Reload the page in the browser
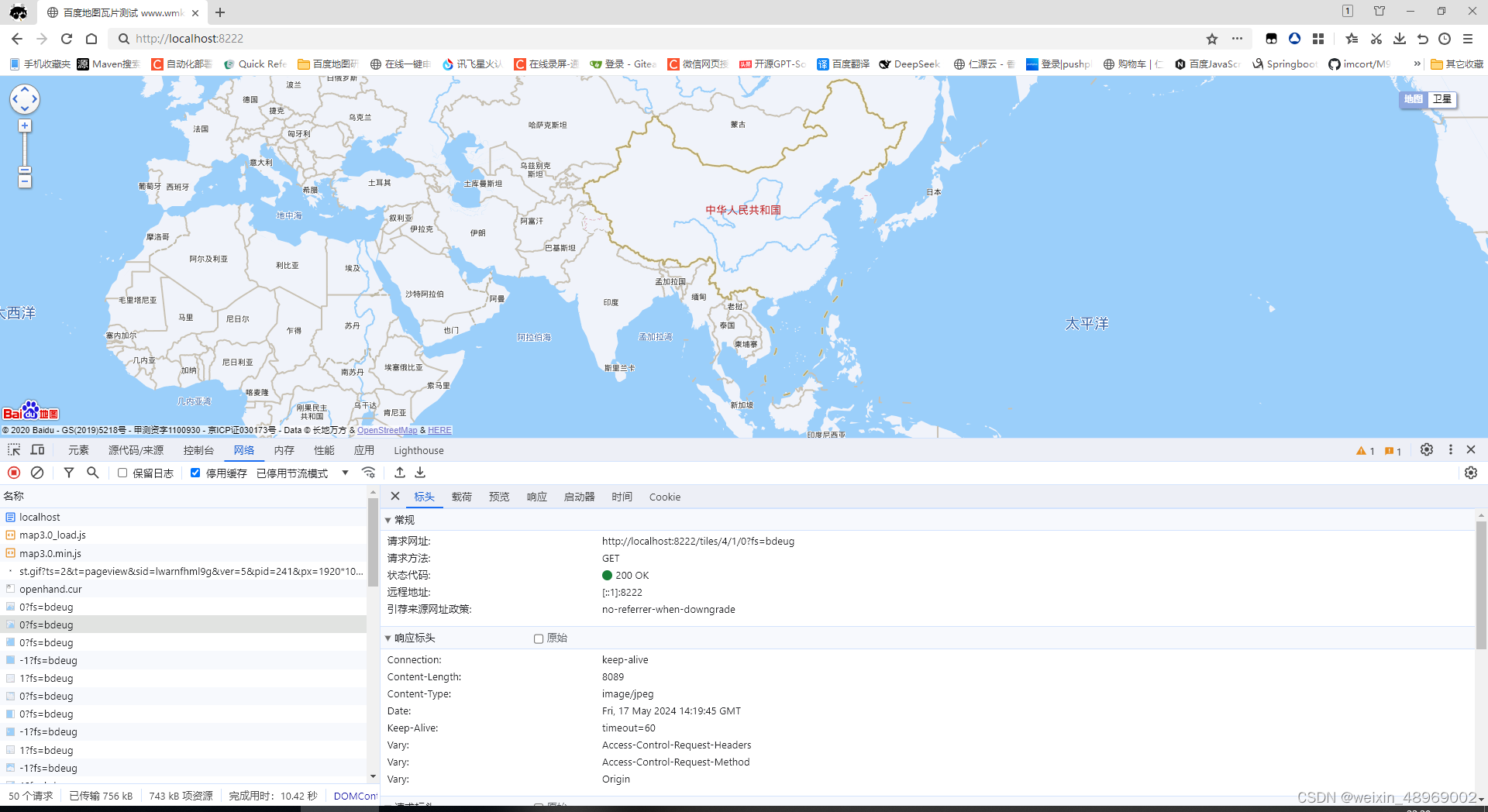 tap(67, 39)
